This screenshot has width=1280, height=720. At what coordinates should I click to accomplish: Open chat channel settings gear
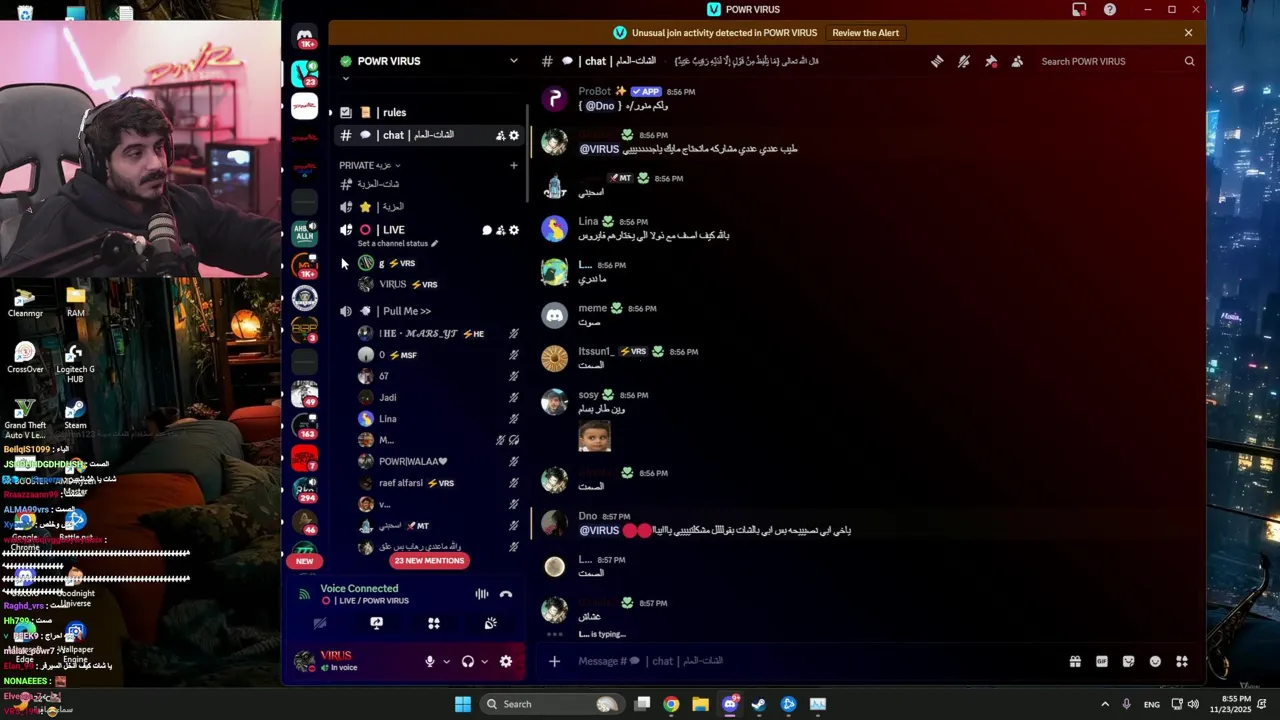pos(514,135)
